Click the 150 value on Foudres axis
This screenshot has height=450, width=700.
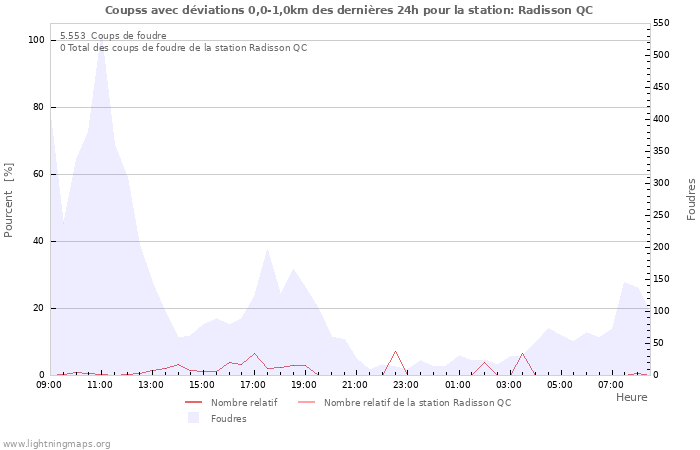(x=661, y=279)
